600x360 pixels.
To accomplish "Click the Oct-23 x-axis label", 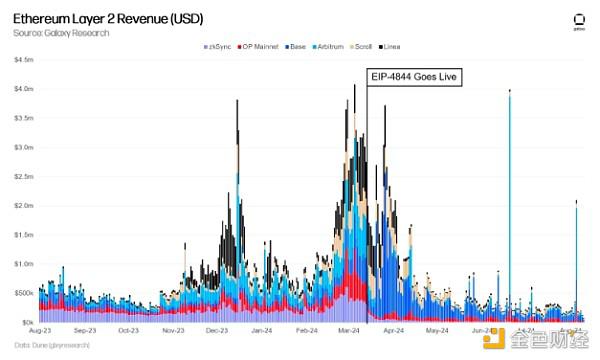I will [x=128, y=330].
